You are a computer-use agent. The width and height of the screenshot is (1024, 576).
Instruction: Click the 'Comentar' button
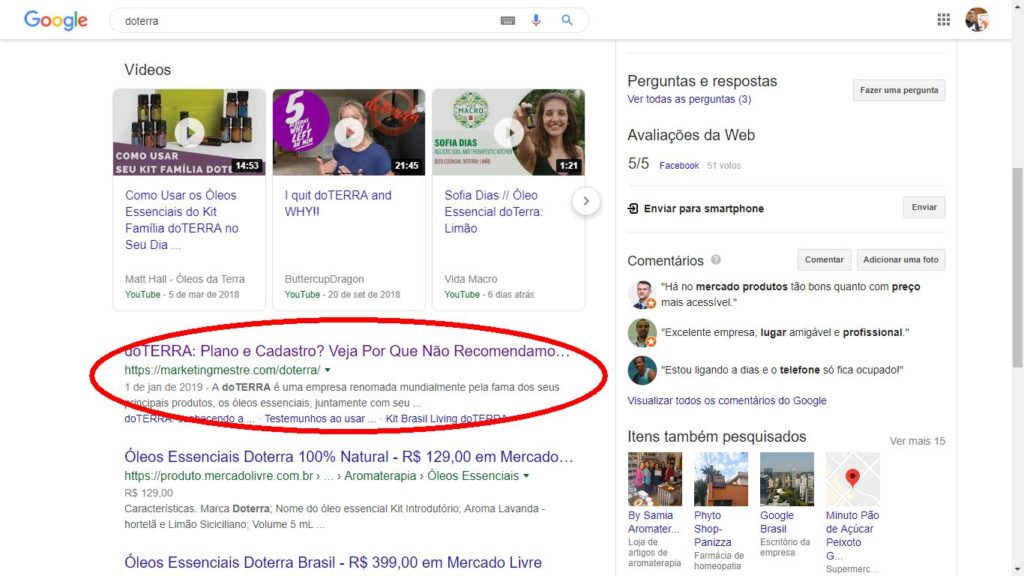click(824, 259)
